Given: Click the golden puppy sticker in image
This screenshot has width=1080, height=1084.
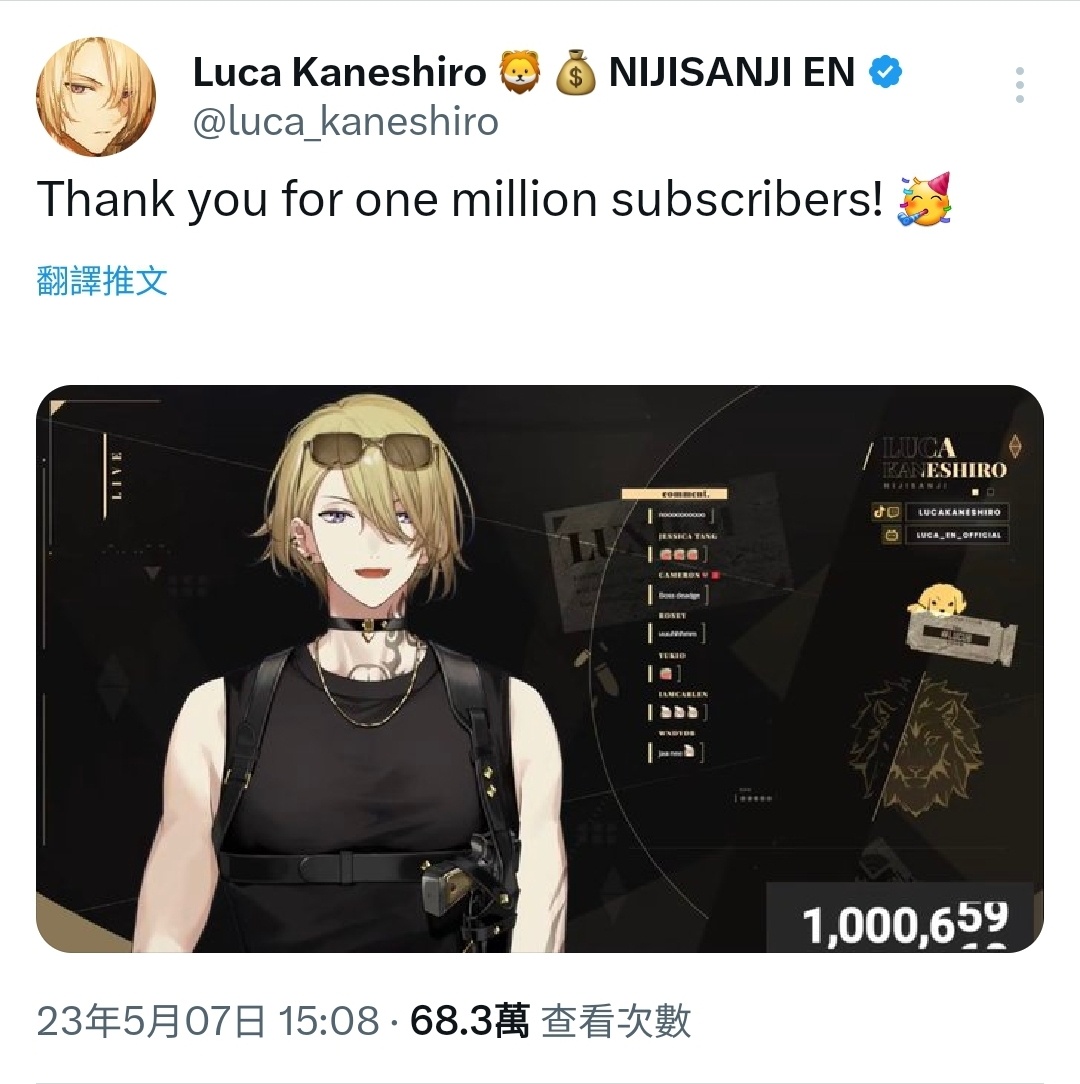Looking at the screenshot, I should [938, 599].
